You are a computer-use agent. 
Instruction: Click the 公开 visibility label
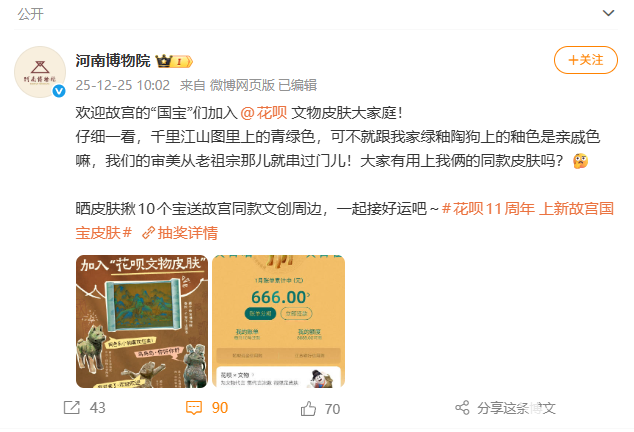(x=30, y=14)
